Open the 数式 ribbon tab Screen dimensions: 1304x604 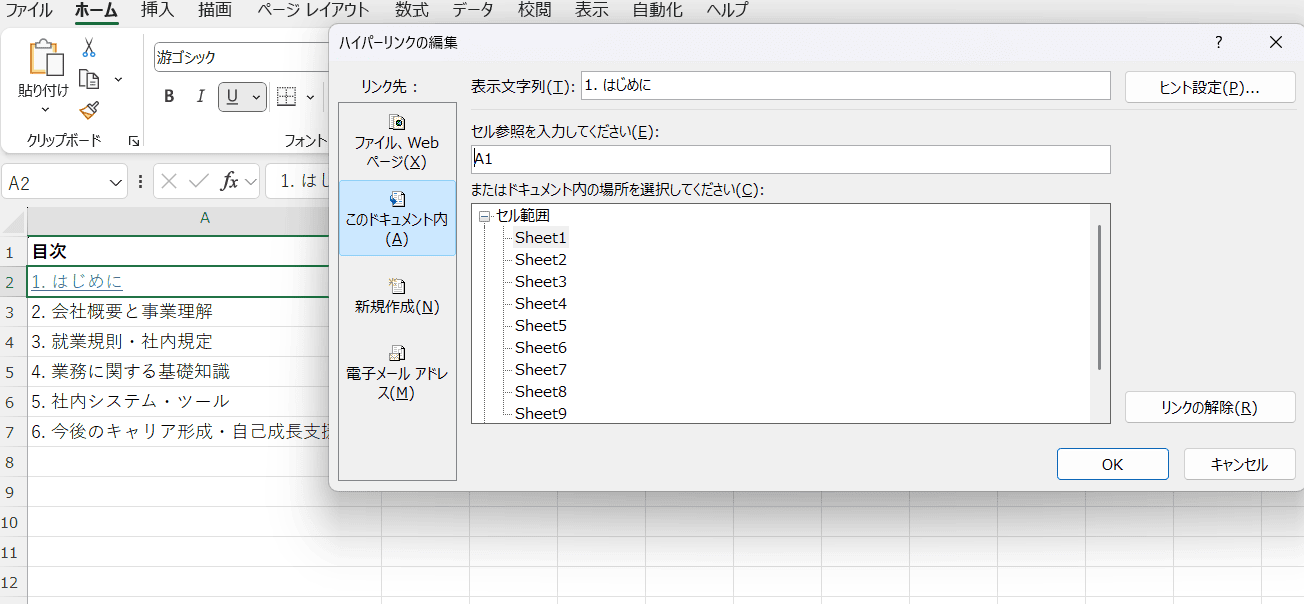412,11
